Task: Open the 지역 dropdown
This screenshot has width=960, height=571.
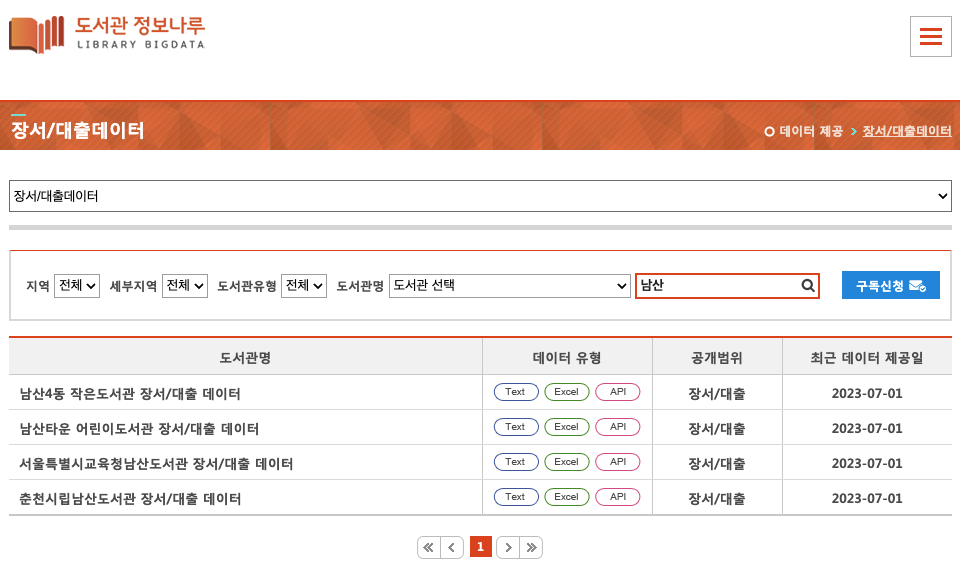Action: pyautogui.click(x=77, y=286)
